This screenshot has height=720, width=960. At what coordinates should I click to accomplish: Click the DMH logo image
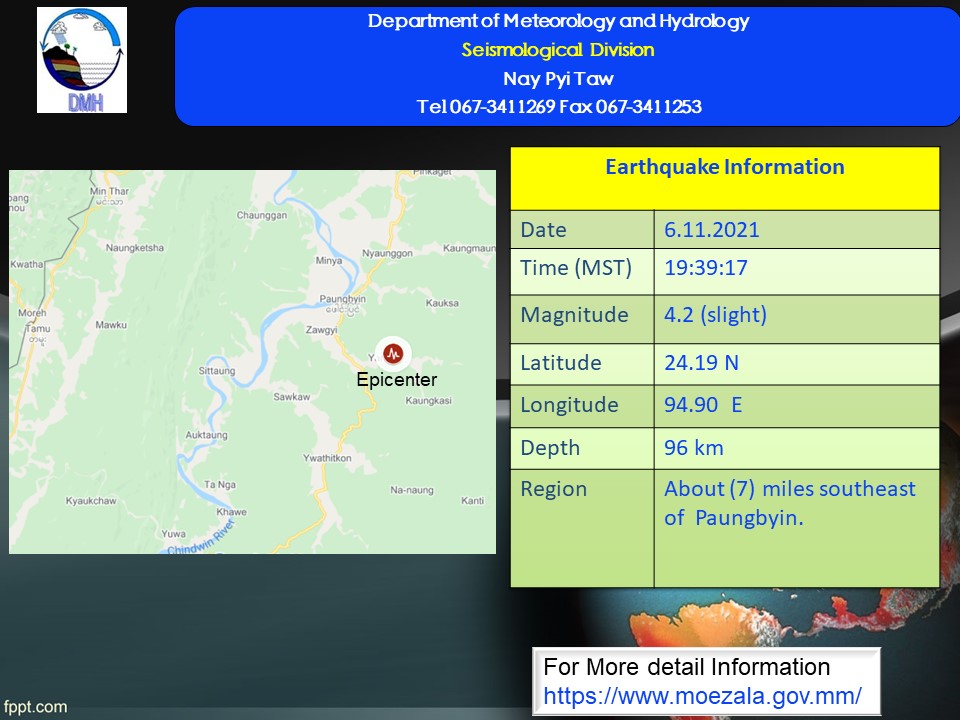point(82,60)
